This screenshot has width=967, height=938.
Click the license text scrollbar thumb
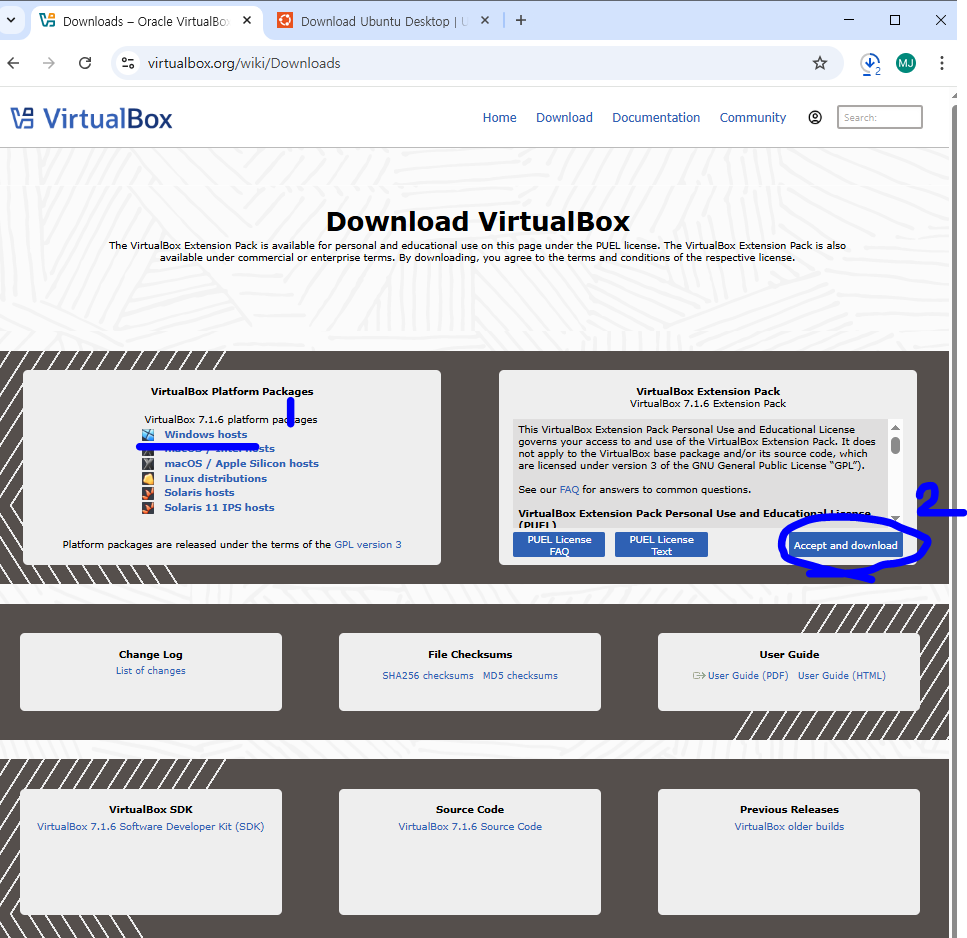pyautogui.click(x=895, y=445)
